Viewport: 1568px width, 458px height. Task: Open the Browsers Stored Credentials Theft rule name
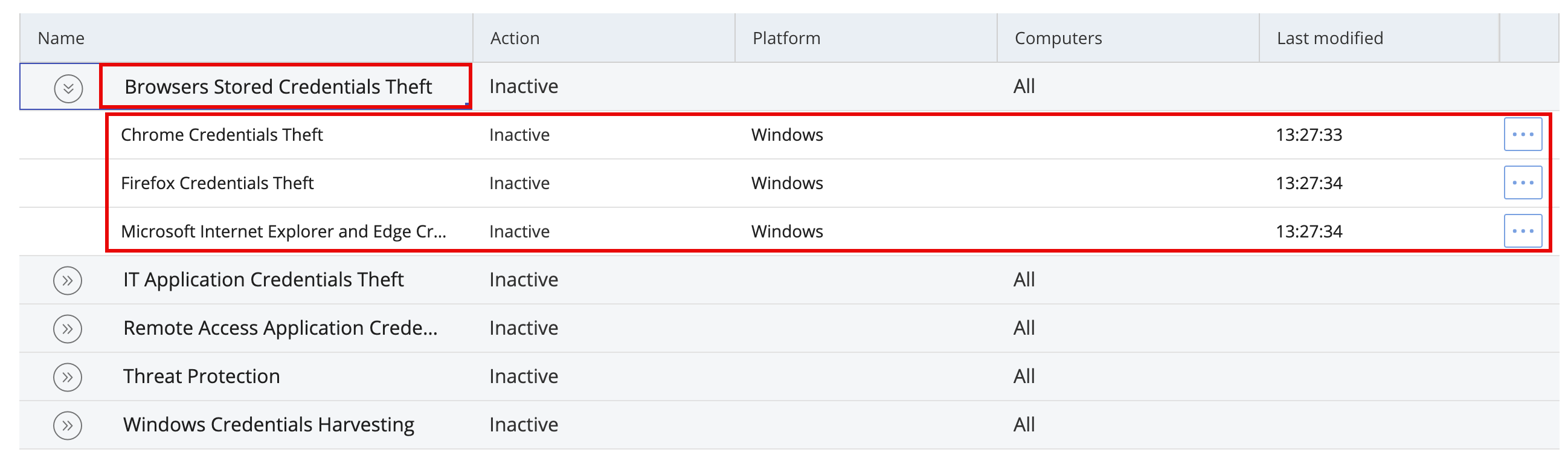point(278,86)
